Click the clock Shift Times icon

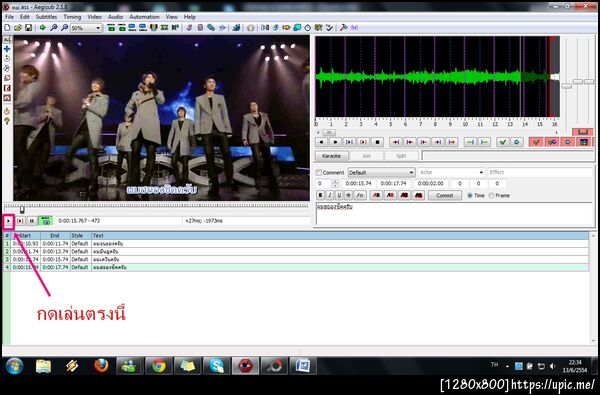point(308,28)
